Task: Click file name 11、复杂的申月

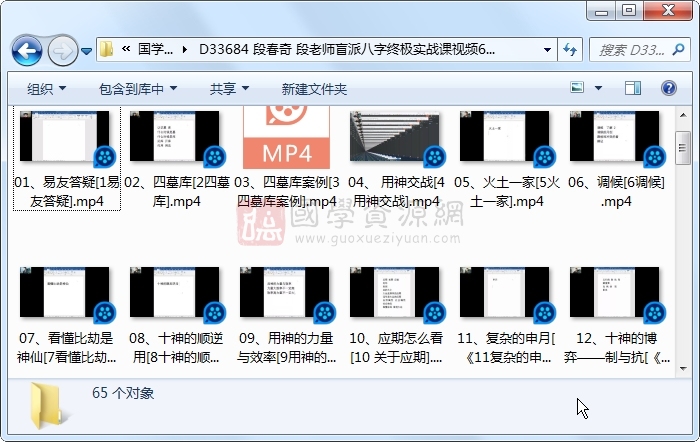Action: (506, 347)
